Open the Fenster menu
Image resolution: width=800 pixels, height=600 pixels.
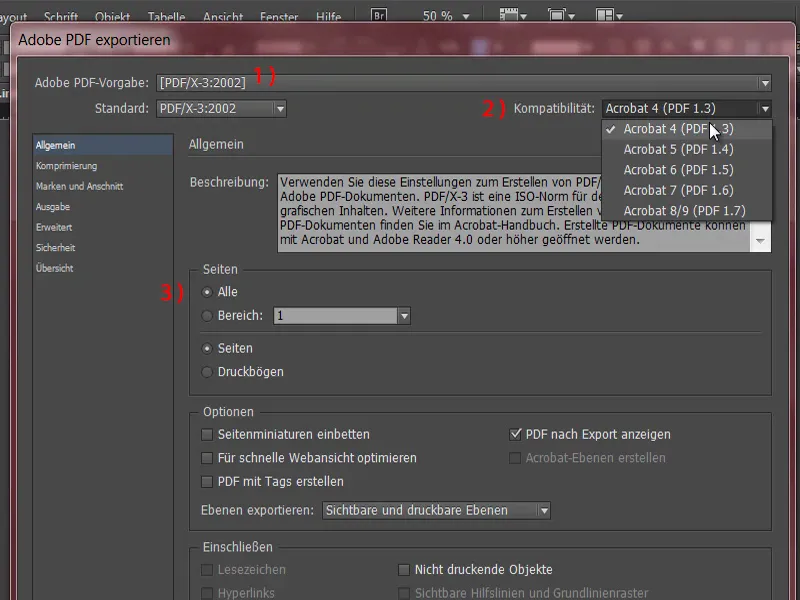tap(279, 17)
